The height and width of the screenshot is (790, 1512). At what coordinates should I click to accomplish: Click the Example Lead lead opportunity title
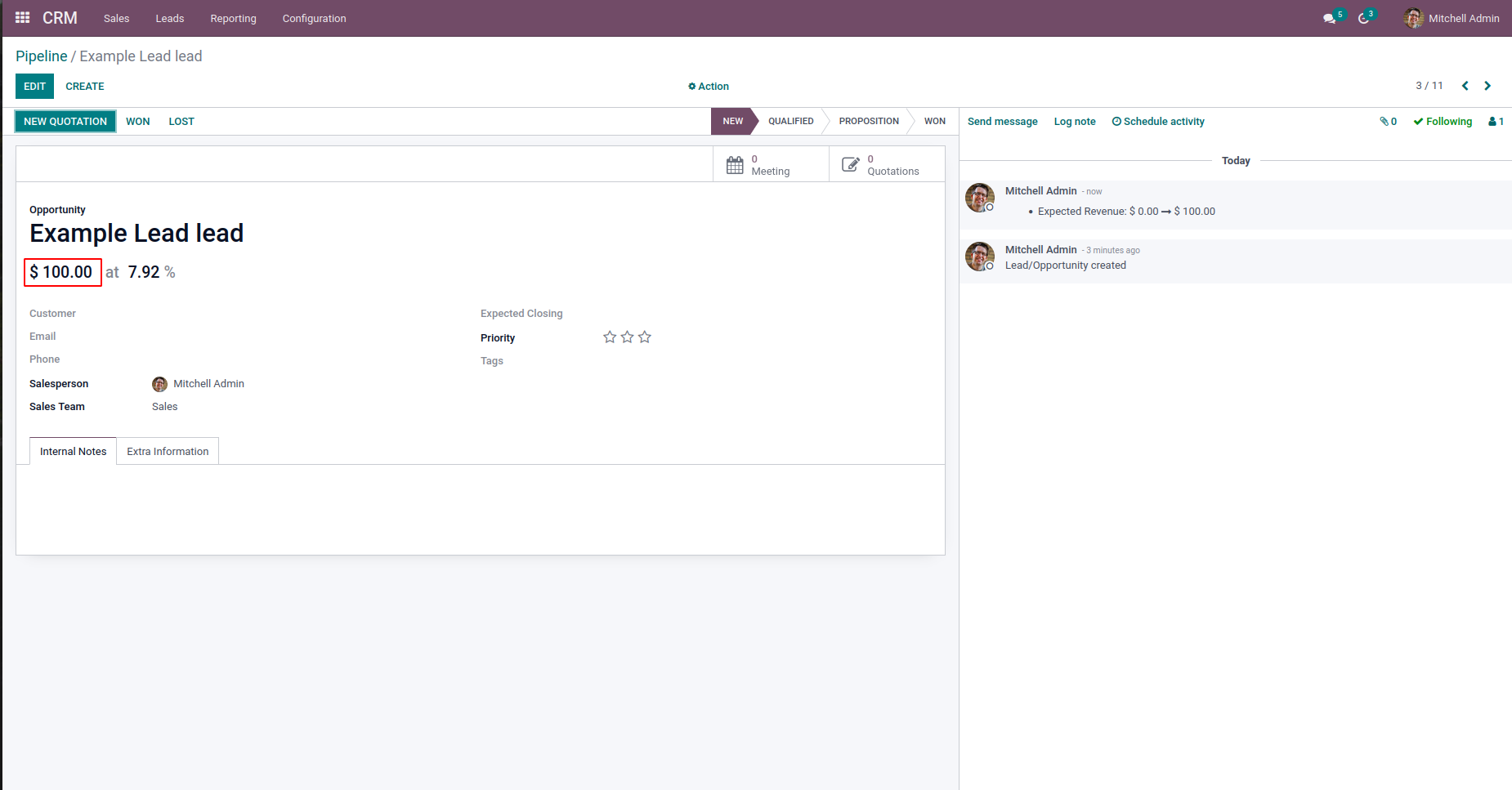[x=136, y=234]
